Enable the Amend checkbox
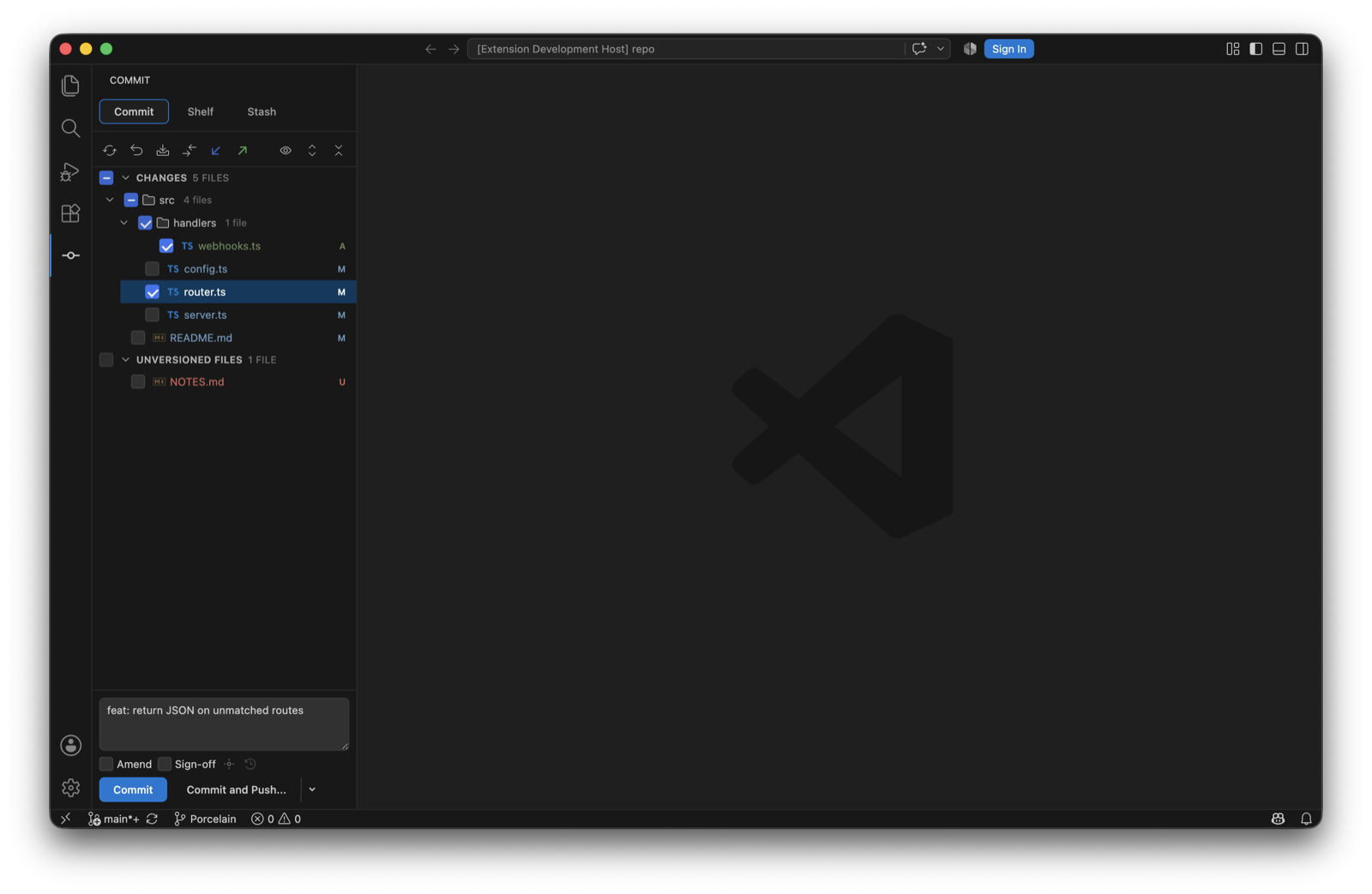 tap(106, 765)
